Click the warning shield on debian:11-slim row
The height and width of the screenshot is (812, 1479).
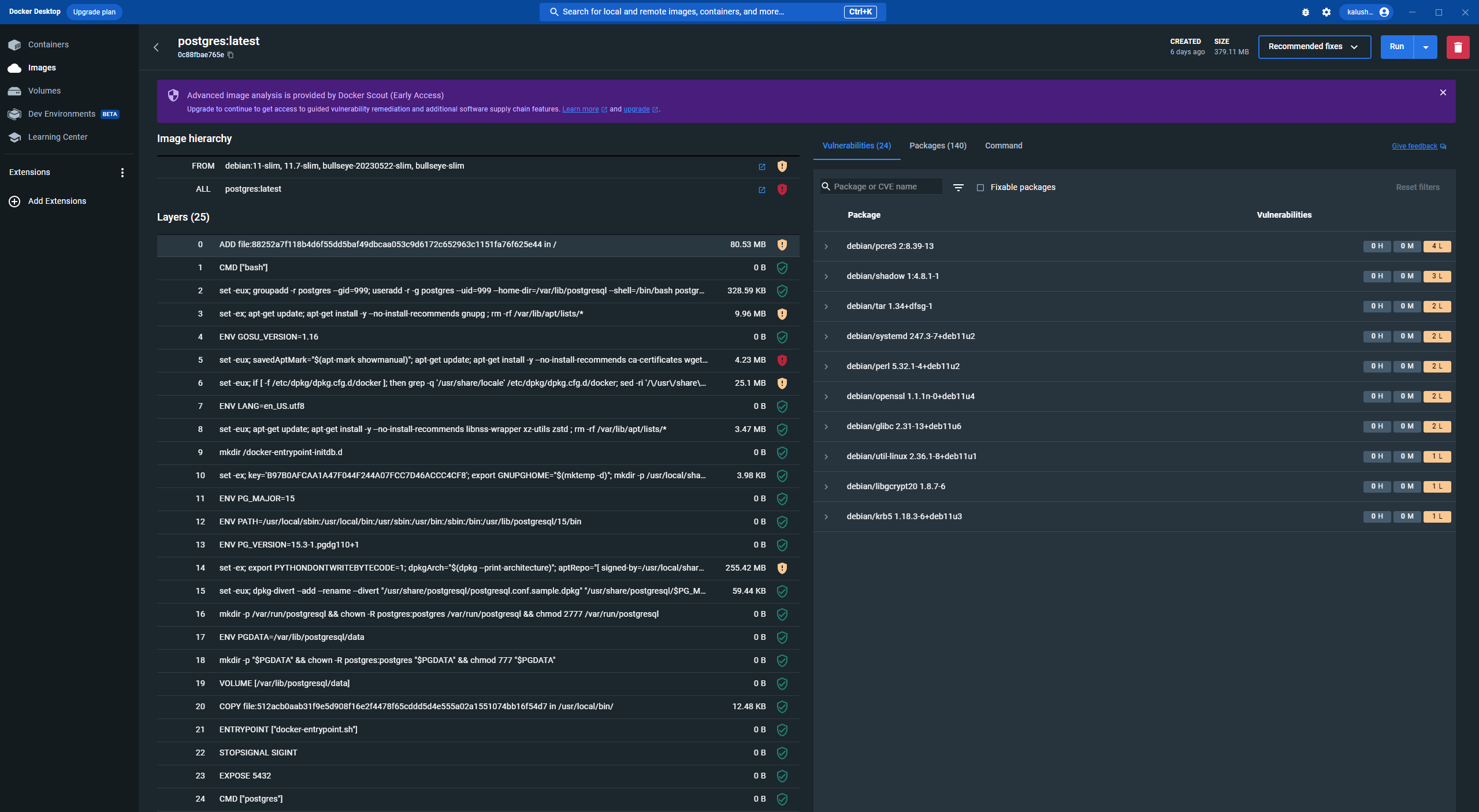(x=782, y=166)
